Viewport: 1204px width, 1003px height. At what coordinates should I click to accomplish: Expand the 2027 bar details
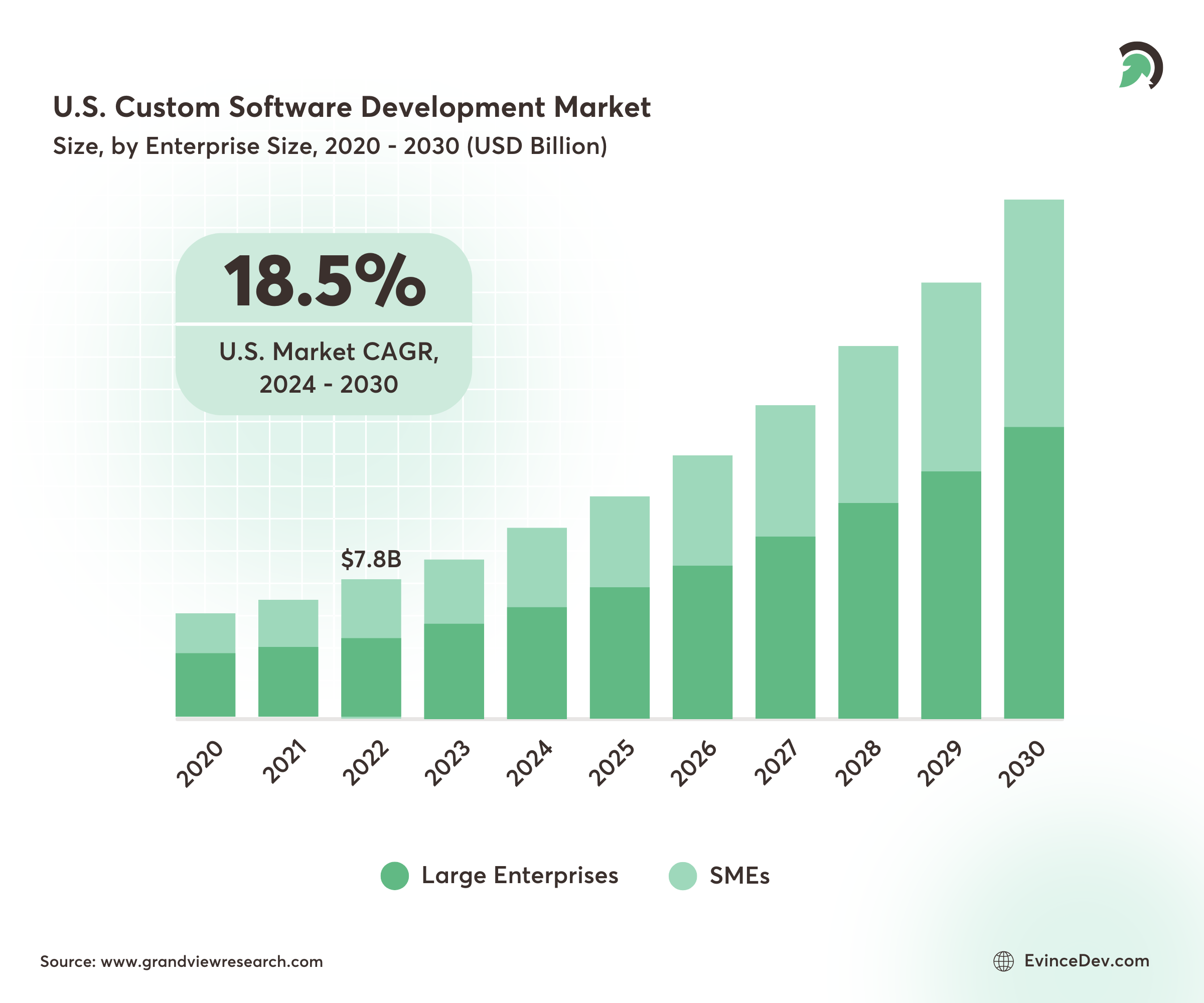[785, 562]
